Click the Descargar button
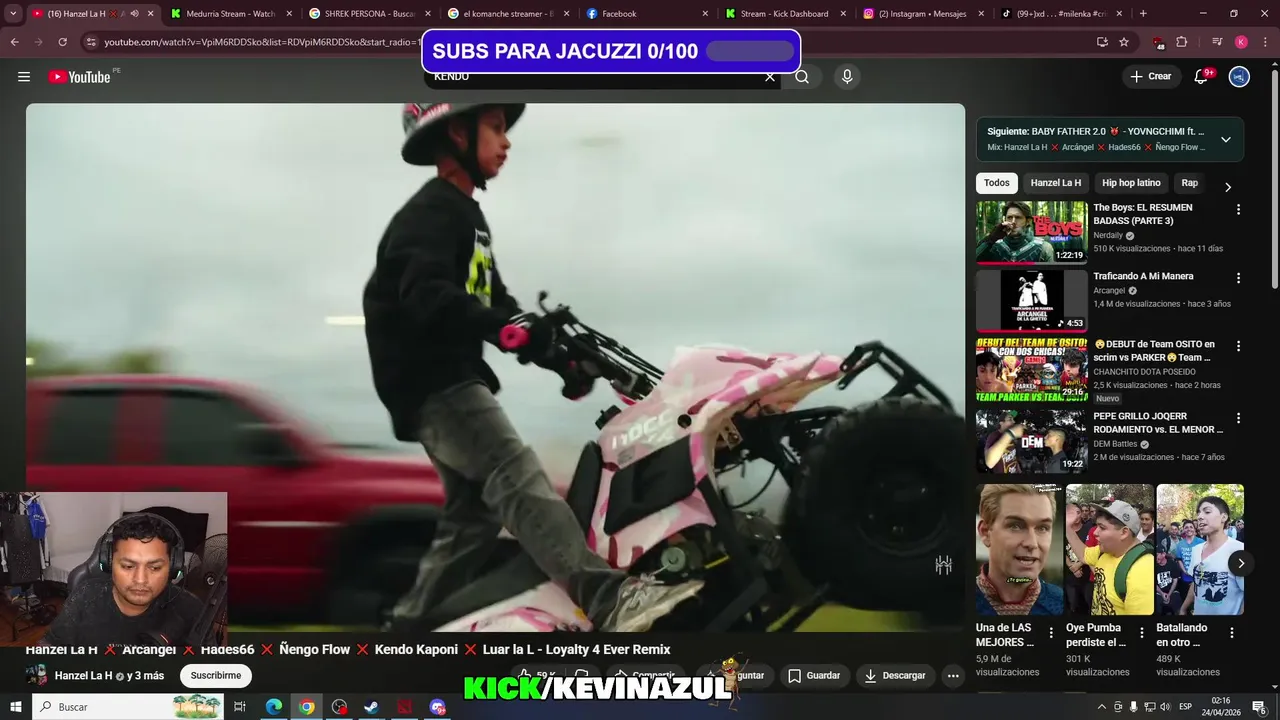The height and width of the screenshot is (720, 1280). point(895,676)
